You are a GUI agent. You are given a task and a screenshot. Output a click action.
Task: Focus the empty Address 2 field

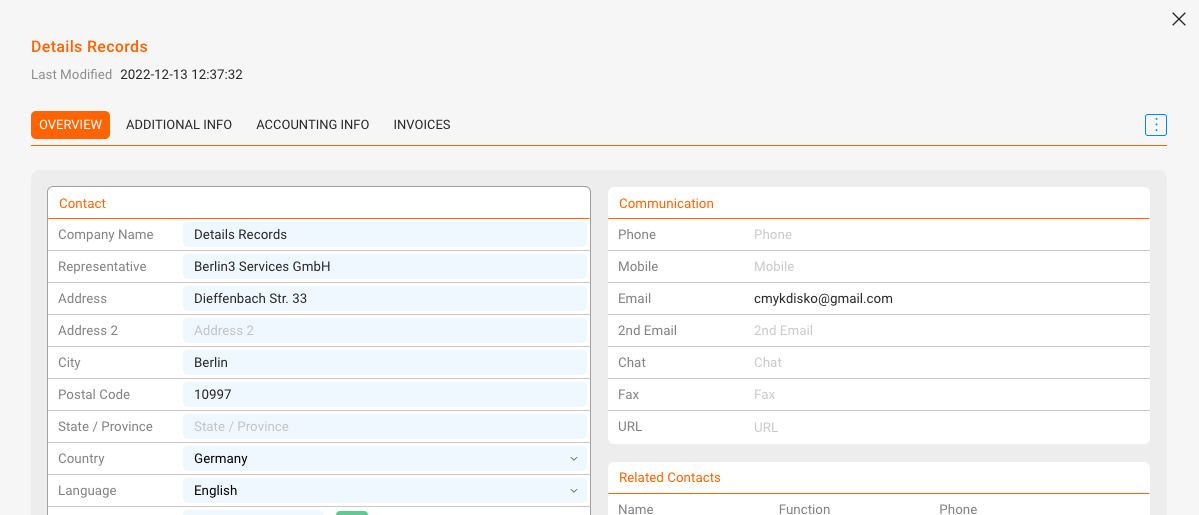point(385,331)
